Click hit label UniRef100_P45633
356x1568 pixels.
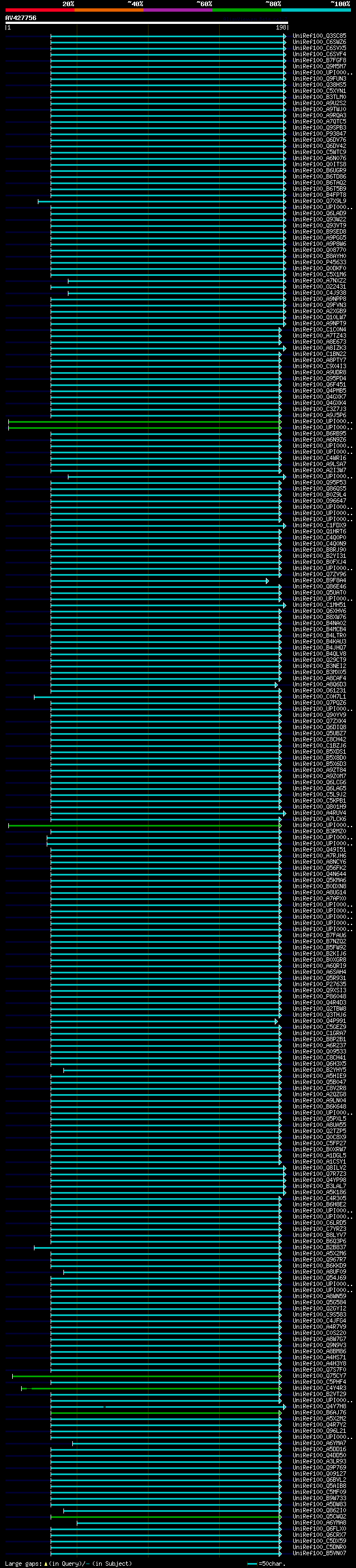click(x=319, y=263)
